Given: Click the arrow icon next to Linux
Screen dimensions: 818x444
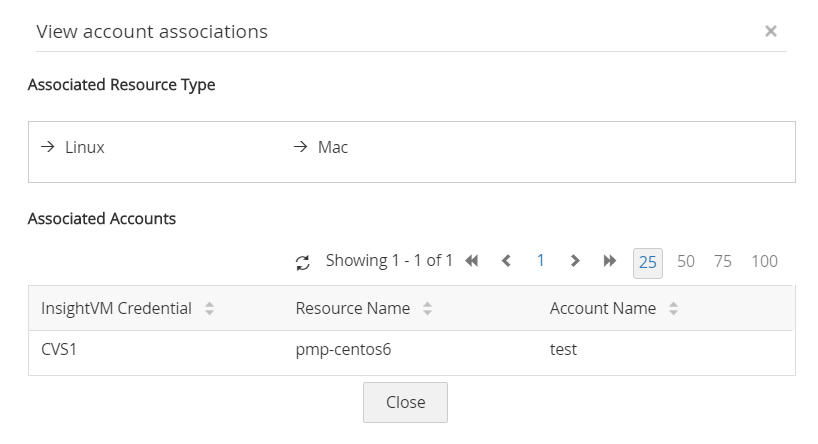Looking at the screenshot, I should point(47,147).
